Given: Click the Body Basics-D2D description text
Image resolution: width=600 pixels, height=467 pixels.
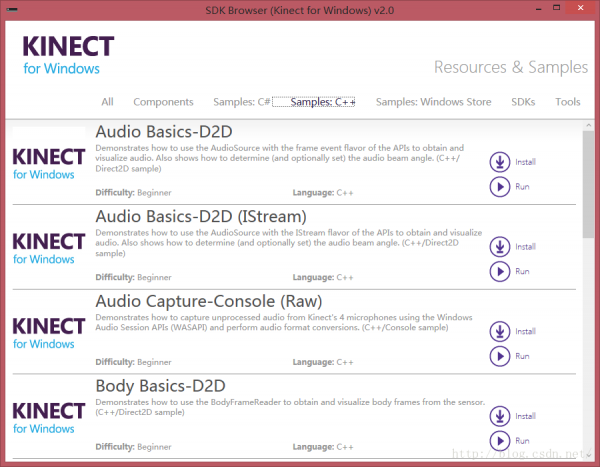Looking at the screenshot, I should [x=290, y=407].
